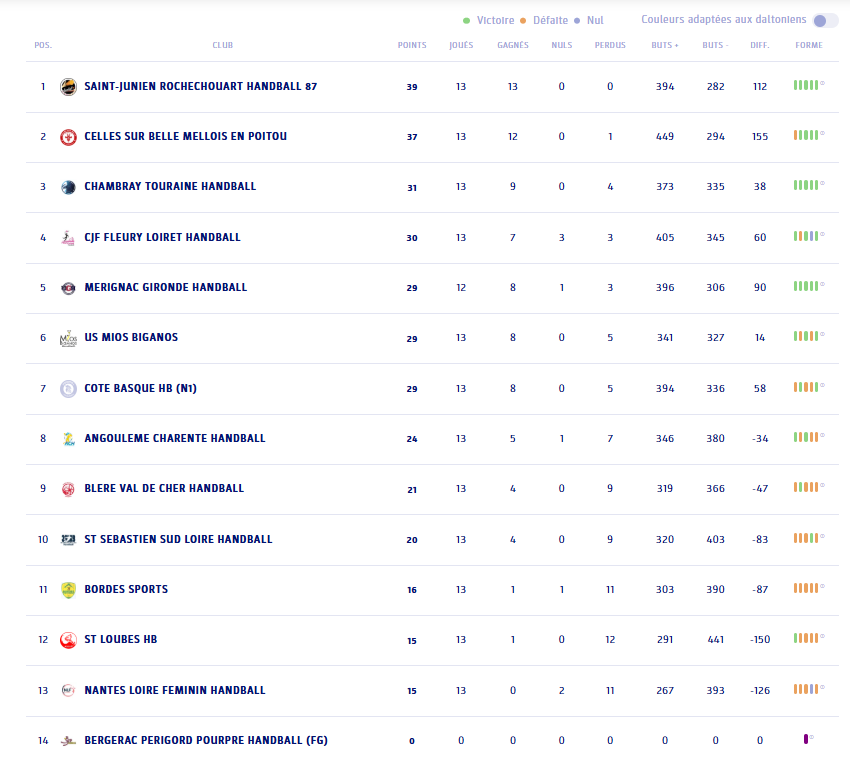Viewport: 850px width, 782px height.
Task: Click the green Victoire legend dot
Action: tap(466, 20)
